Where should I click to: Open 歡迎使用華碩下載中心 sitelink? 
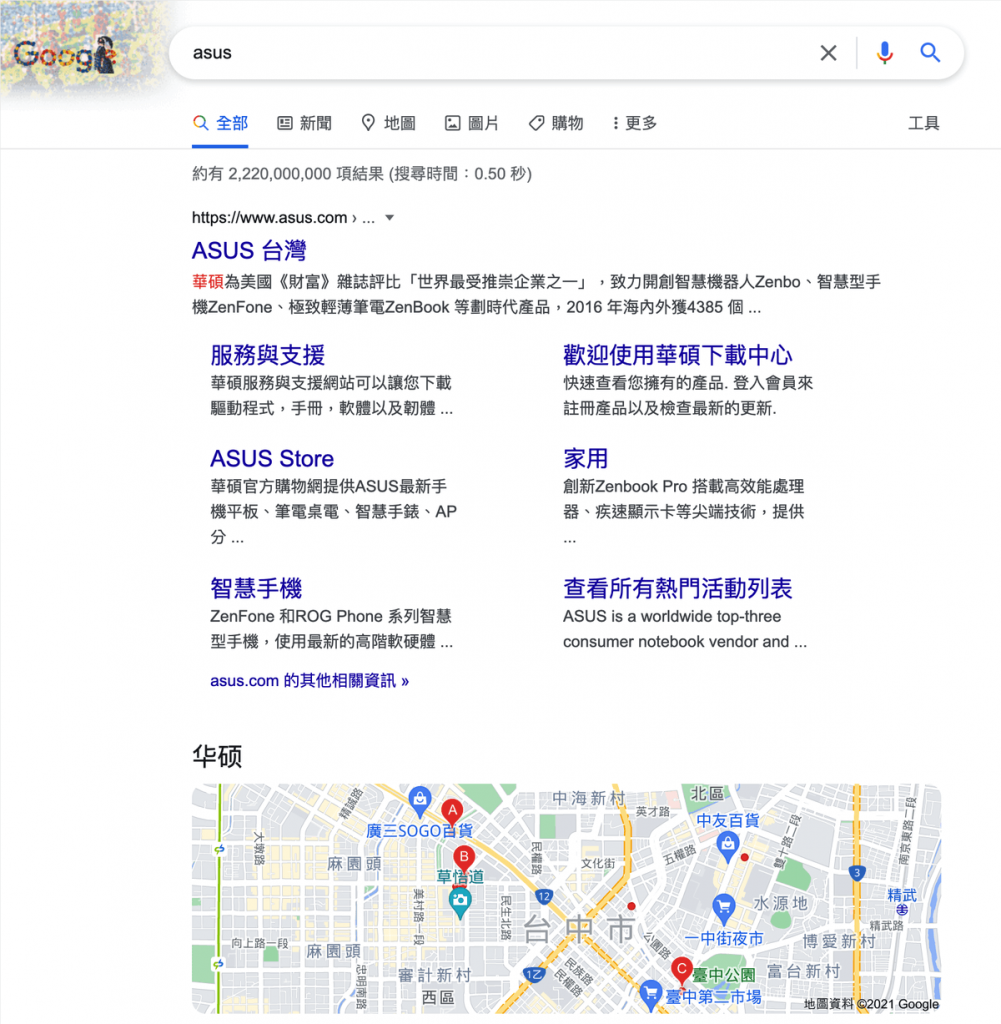coord(677,355)
